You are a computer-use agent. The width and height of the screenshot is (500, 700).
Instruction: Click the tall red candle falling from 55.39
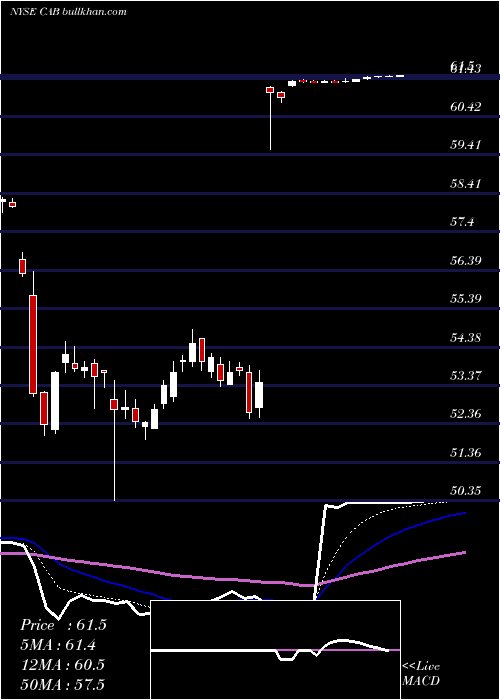click(33, 333)
